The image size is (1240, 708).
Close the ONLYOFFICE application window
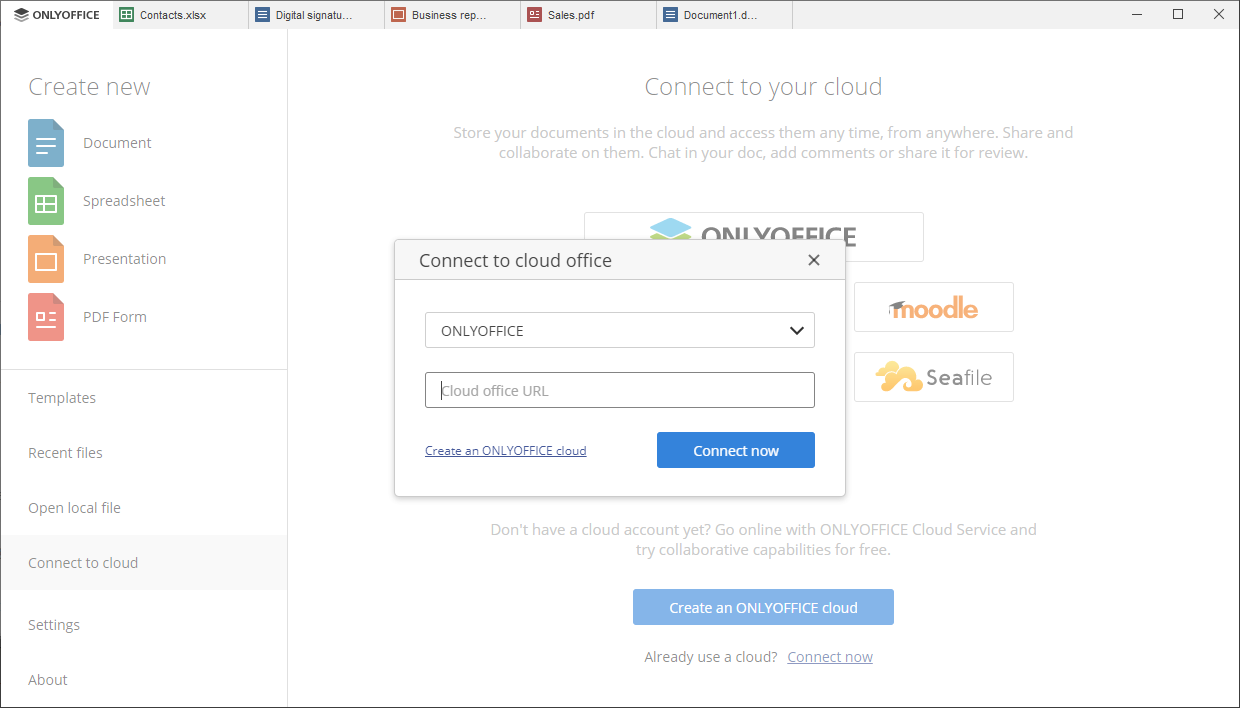[1218, 15]
